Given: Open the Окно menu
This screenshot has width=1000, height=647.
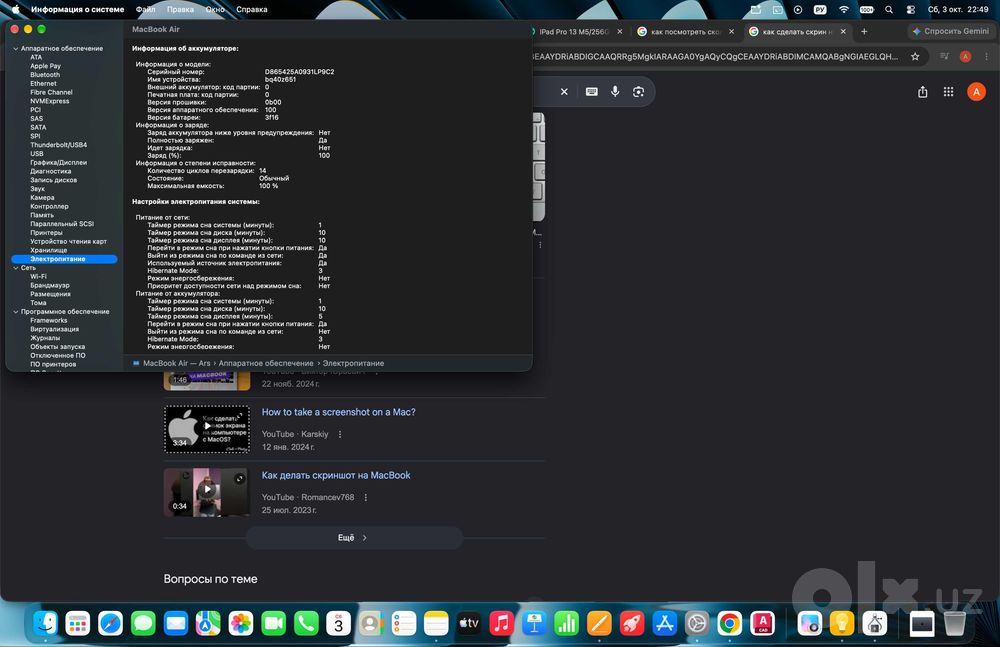Looking at the screenshot, I should click(x=215, y=10).
